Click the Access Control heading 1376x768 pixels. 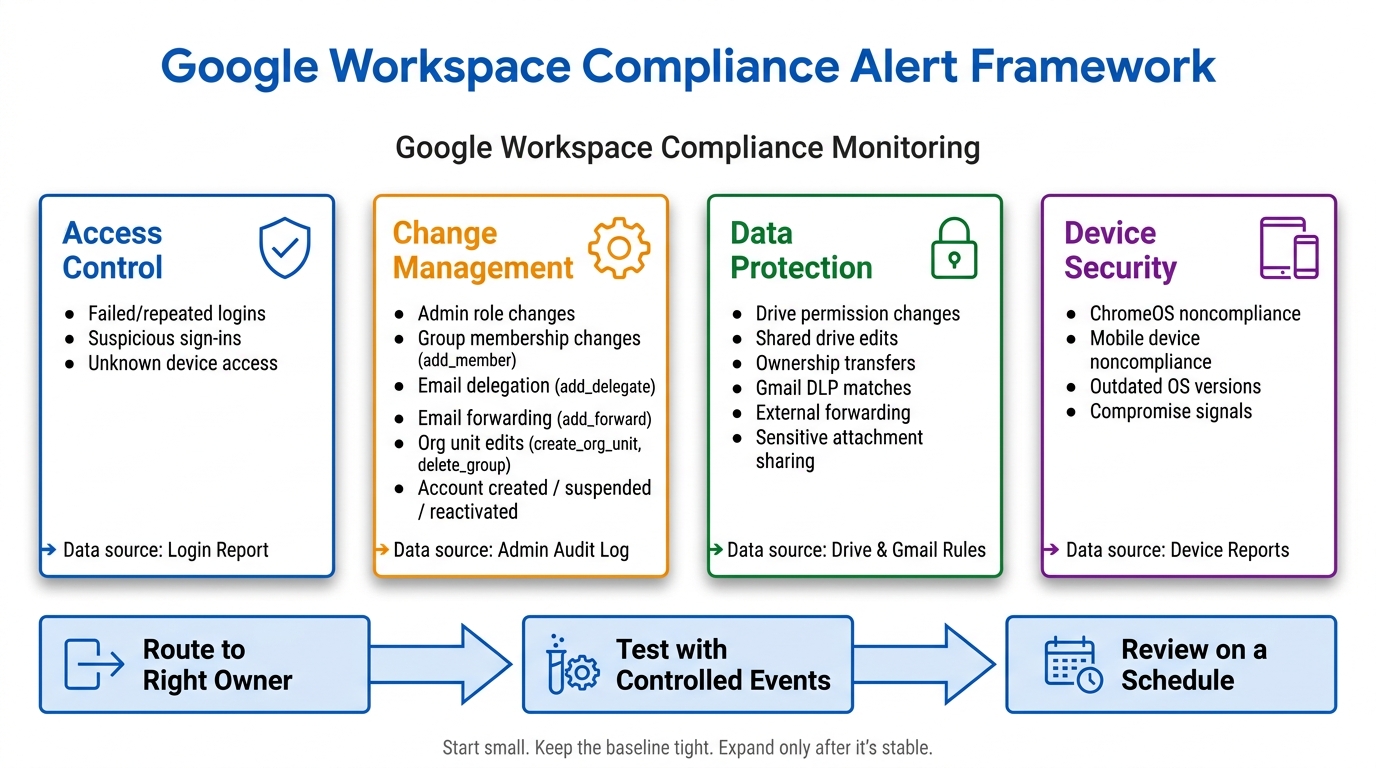(112, 250)
